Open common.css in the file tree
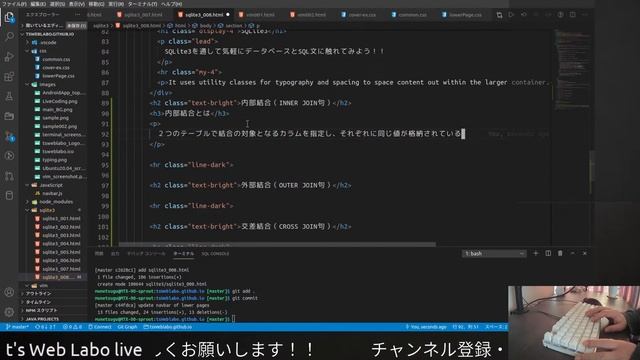 coord(56,59)
